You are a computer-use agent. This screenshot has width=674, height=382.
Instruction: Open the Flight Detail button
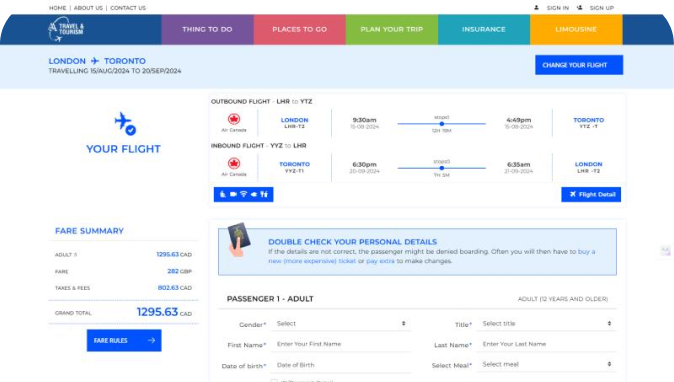point(591,194)
